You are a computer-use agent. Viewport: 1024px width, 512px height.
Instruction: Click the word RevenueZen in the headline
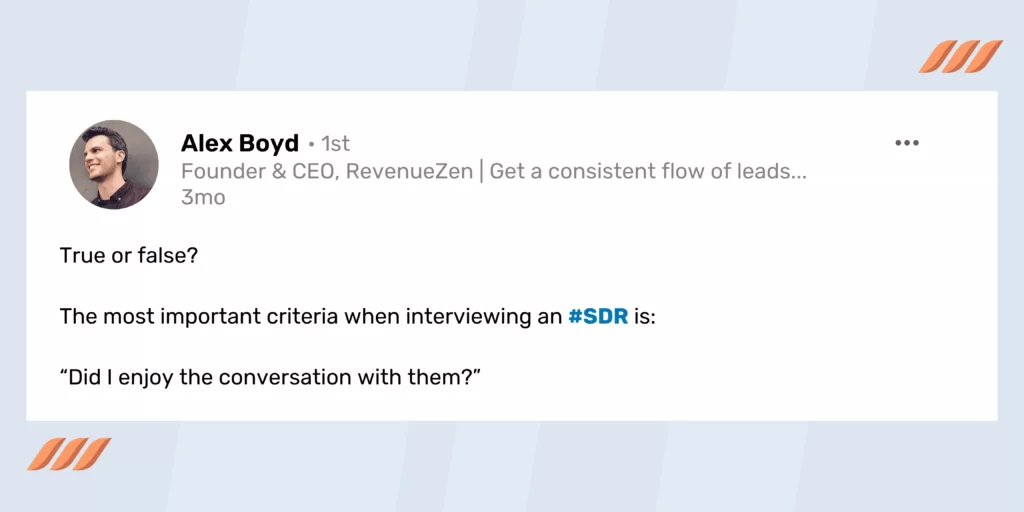tap(409, 172)
